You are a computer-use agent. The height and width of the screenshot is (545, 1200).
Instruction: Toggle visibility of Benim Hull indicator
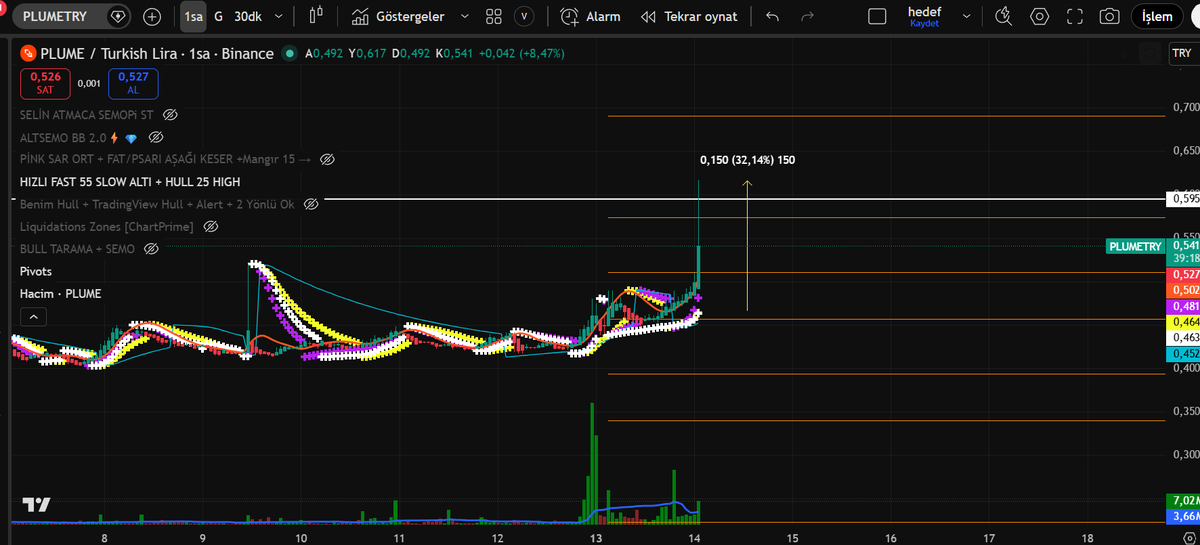311,204
